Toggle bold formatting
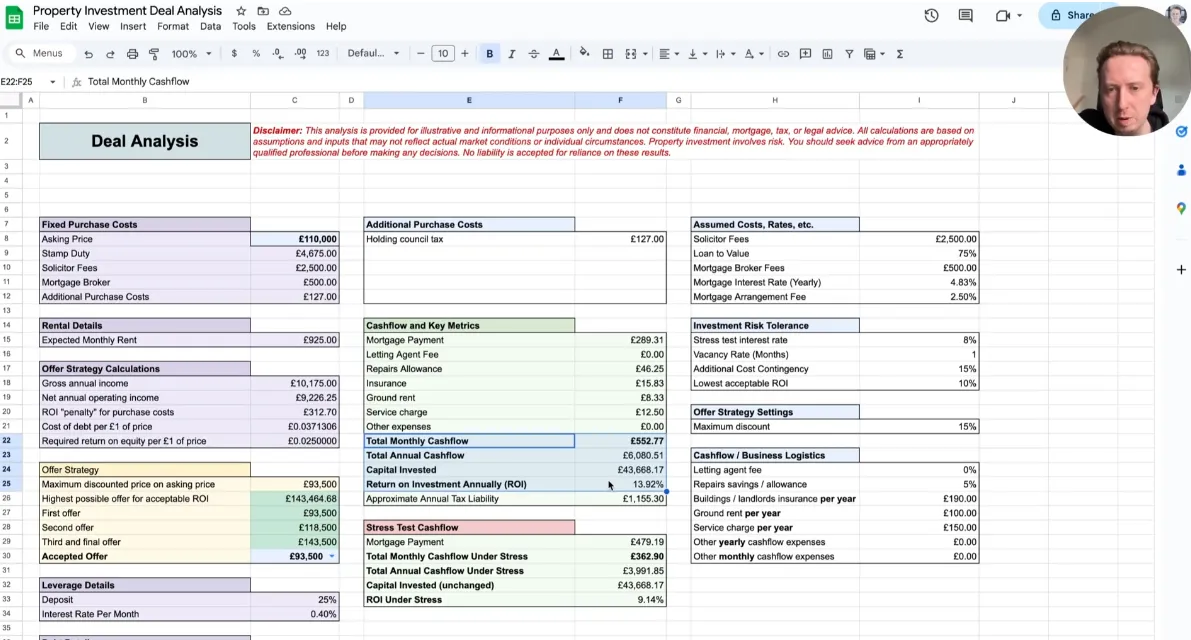The width and height of the screenshot is (1191, 640). pyautogui.click(x=489, y=54)
